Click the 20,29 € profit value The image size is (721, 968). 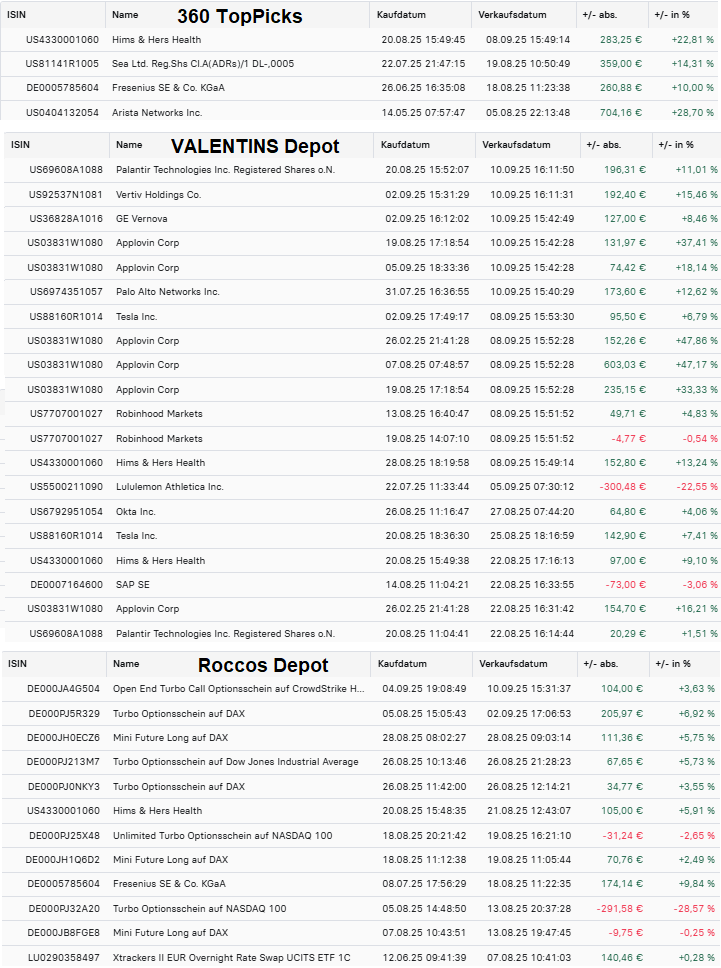pyautogui.click(x=628, y=633)
